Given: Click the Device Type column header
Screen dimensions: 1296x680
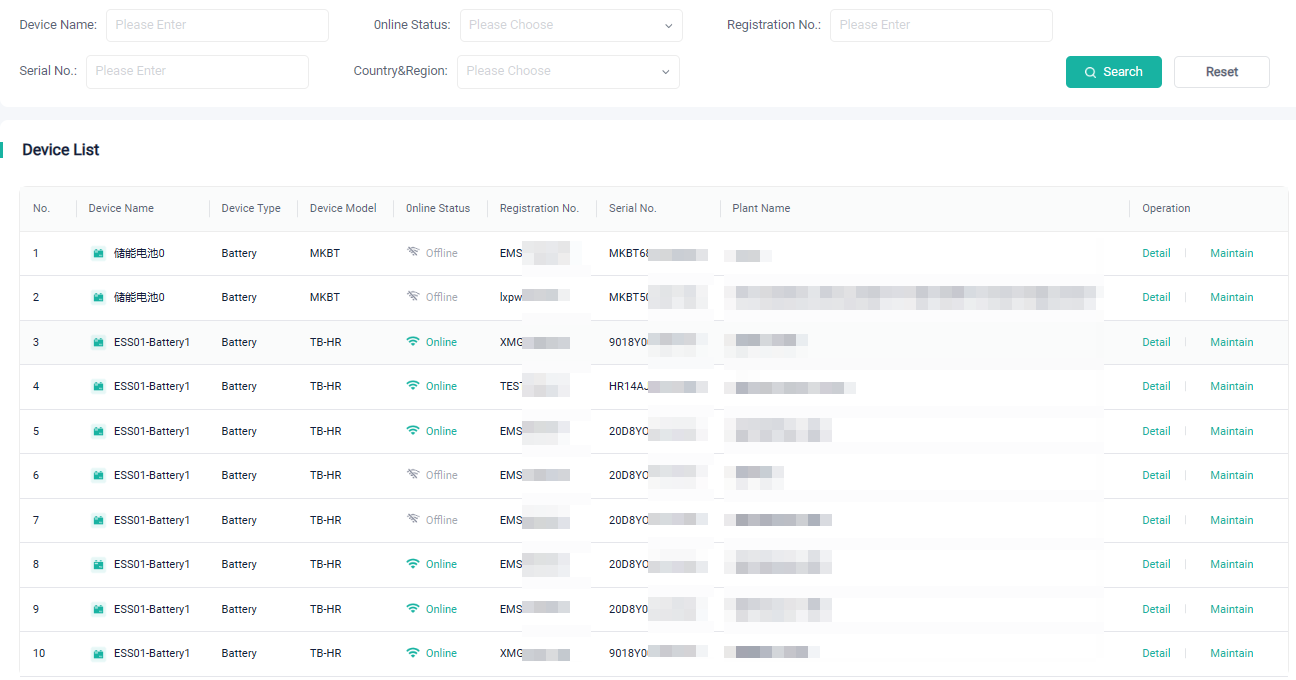Looking at the screenshot, I should tap(251, 208).
